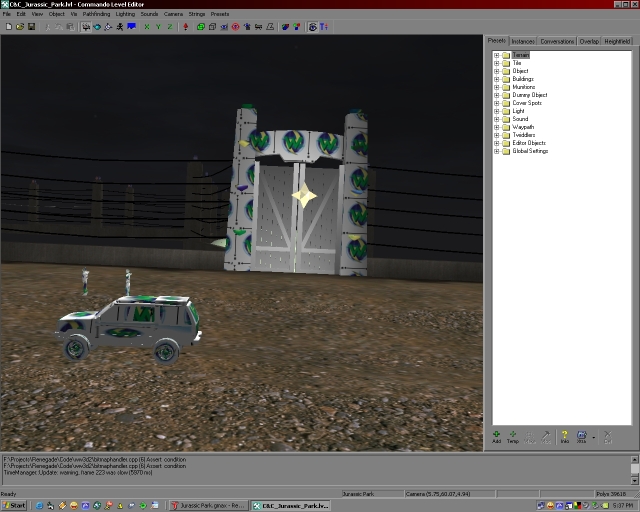Viewport: 640px width, 512px height.
Task: Click the Add preset icon
Action: pyautogui.click(x=497, y=435)
